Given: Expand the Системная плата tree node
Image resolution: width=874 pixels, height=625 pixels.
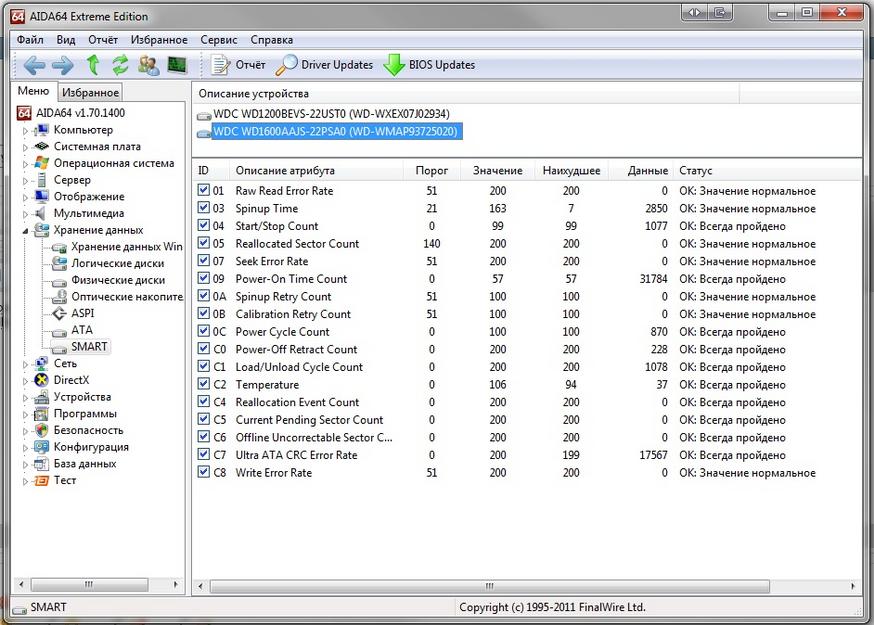Looking at the screenshot, I should (x=25, y=148).
